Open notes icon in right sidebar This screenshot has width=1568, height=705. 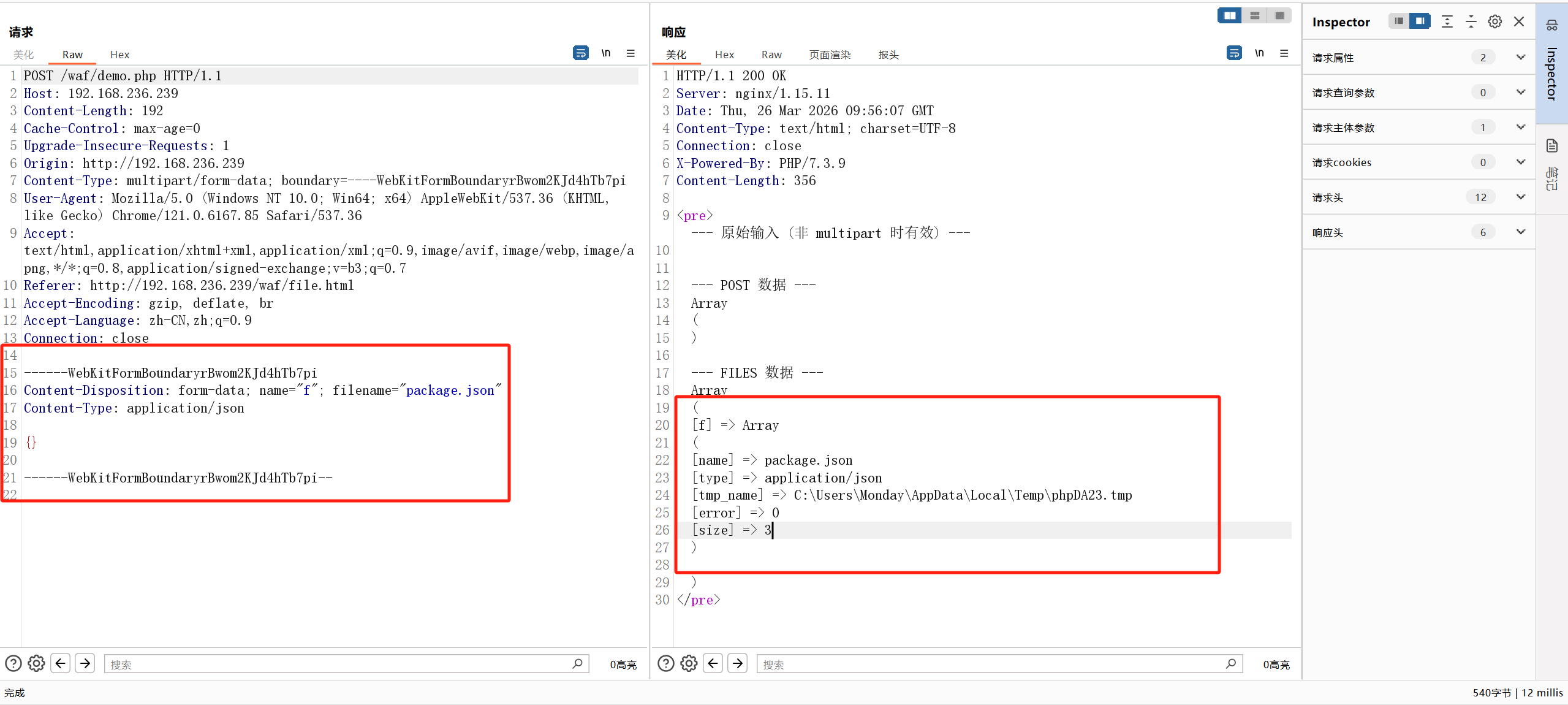(1551, 146)
